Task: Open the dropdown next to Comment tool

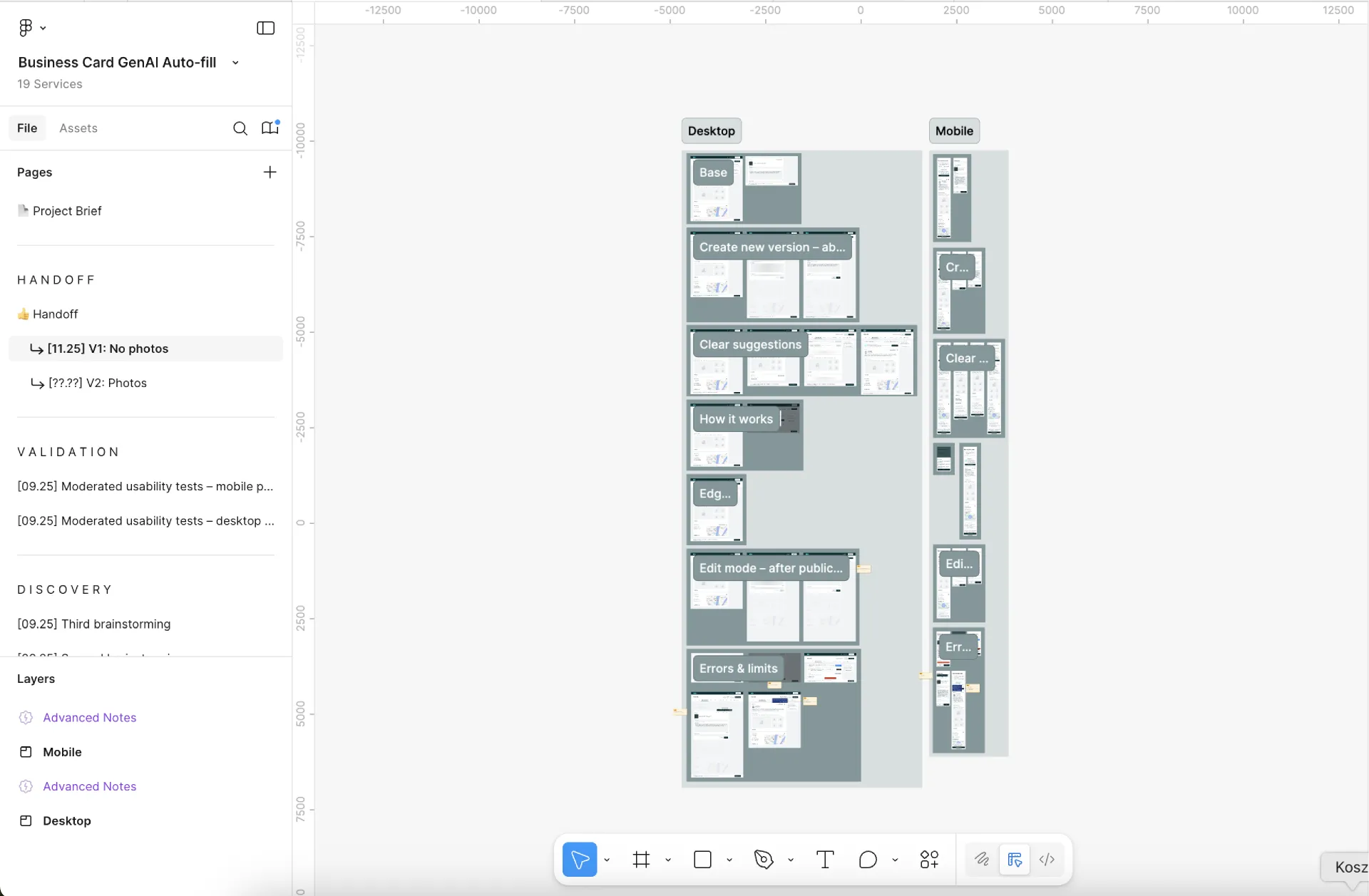Action: 895,860
